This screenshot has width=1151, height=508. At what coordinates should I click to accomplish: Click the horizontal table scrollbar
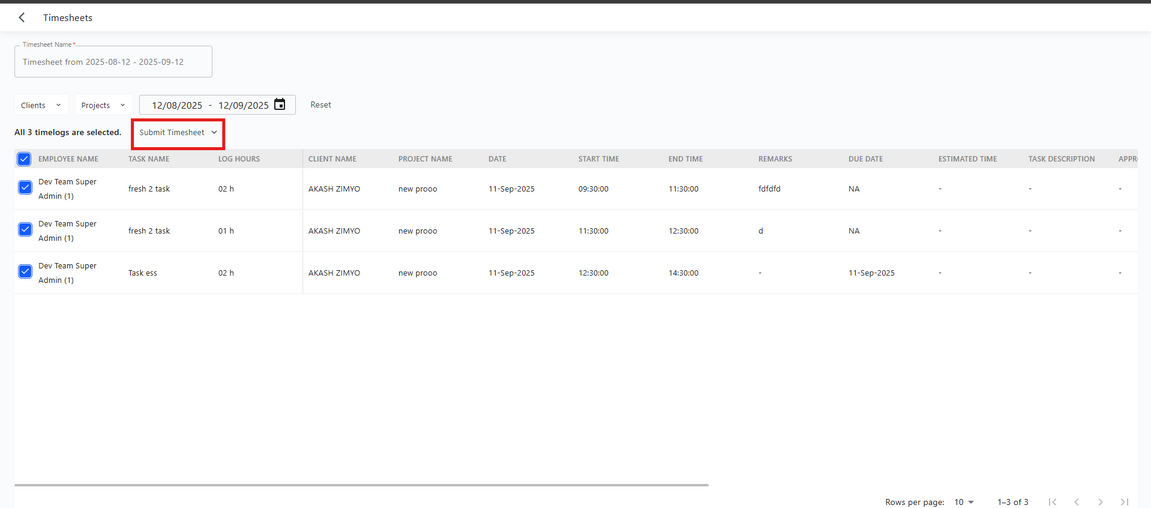tap(361, 485)
